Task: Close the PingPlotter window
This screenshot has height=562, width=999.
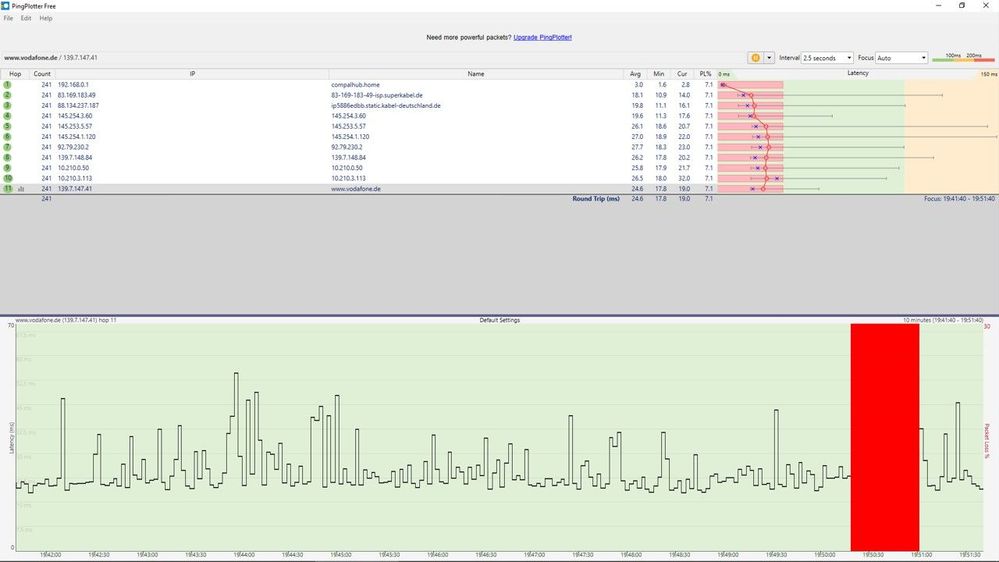Action: [985, 6]
